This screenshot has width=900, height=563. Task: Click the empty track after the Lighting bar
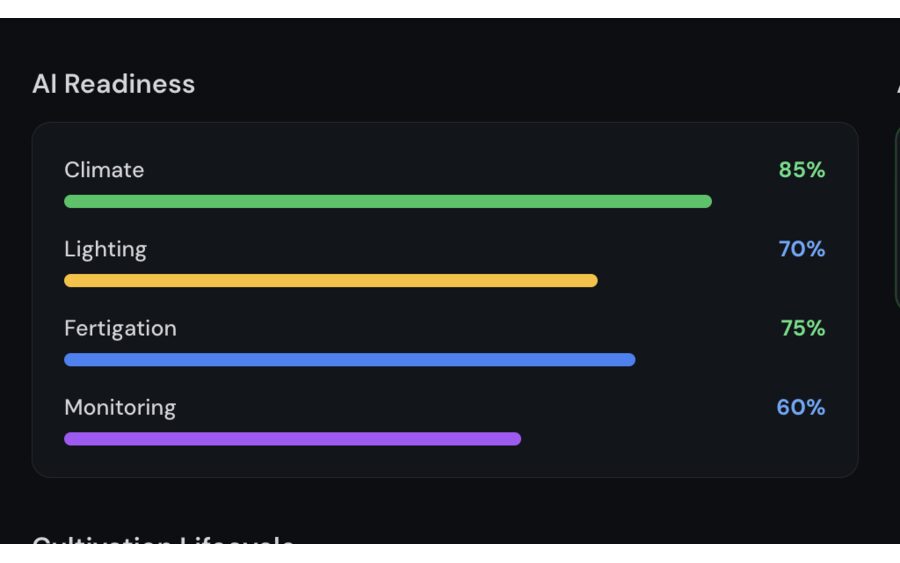tap(711, 281)
